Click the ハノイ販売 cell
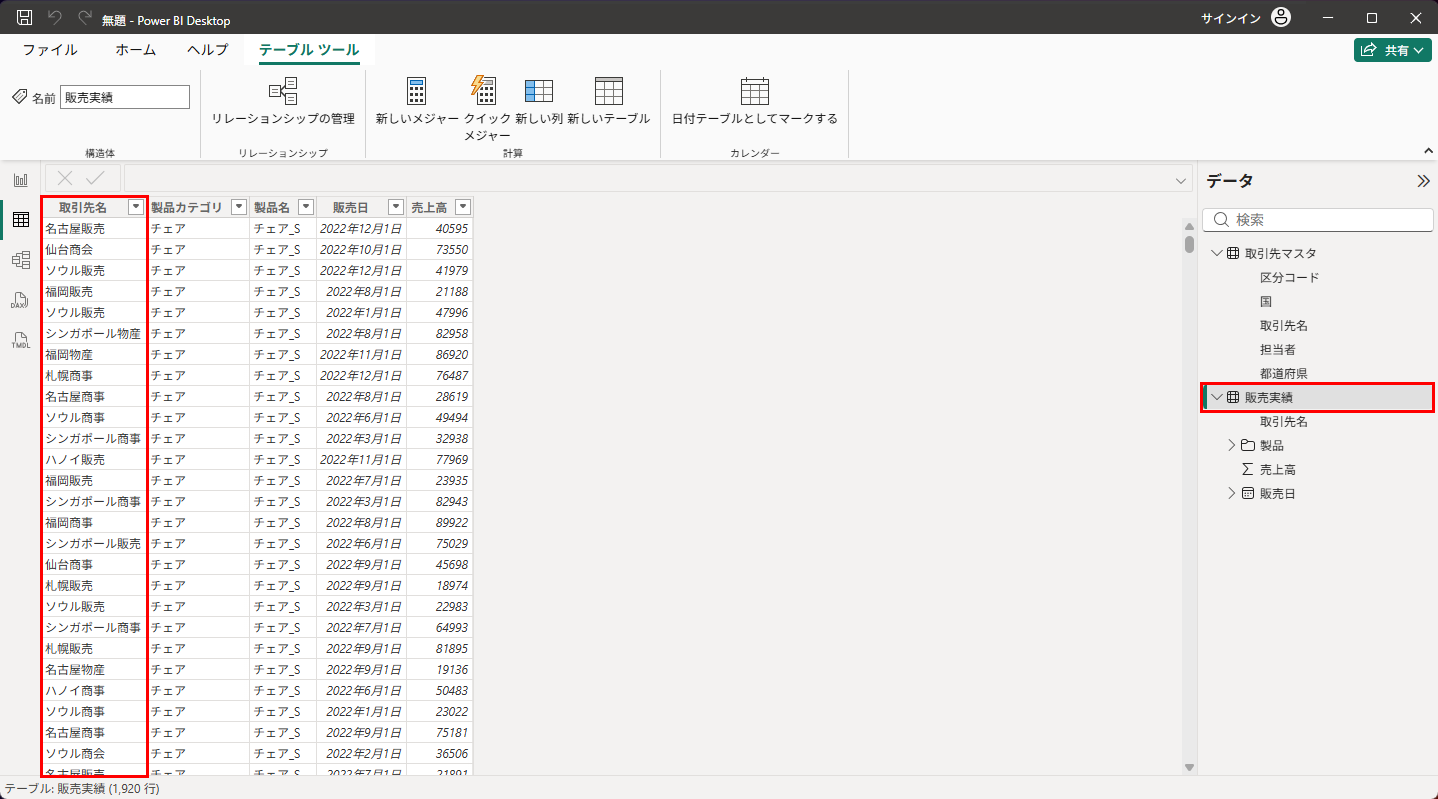The image size is (1438, 799). tap(94, 460)
